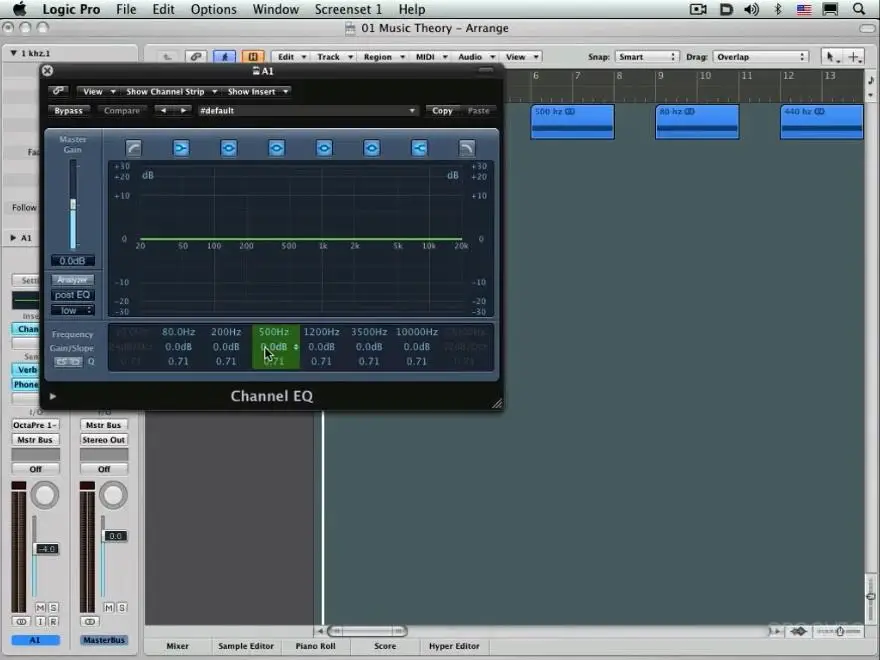The height and width of the screenshot is (660, 880).
Task: Click the Stereo Out output slot
Action: click(104, 440)
